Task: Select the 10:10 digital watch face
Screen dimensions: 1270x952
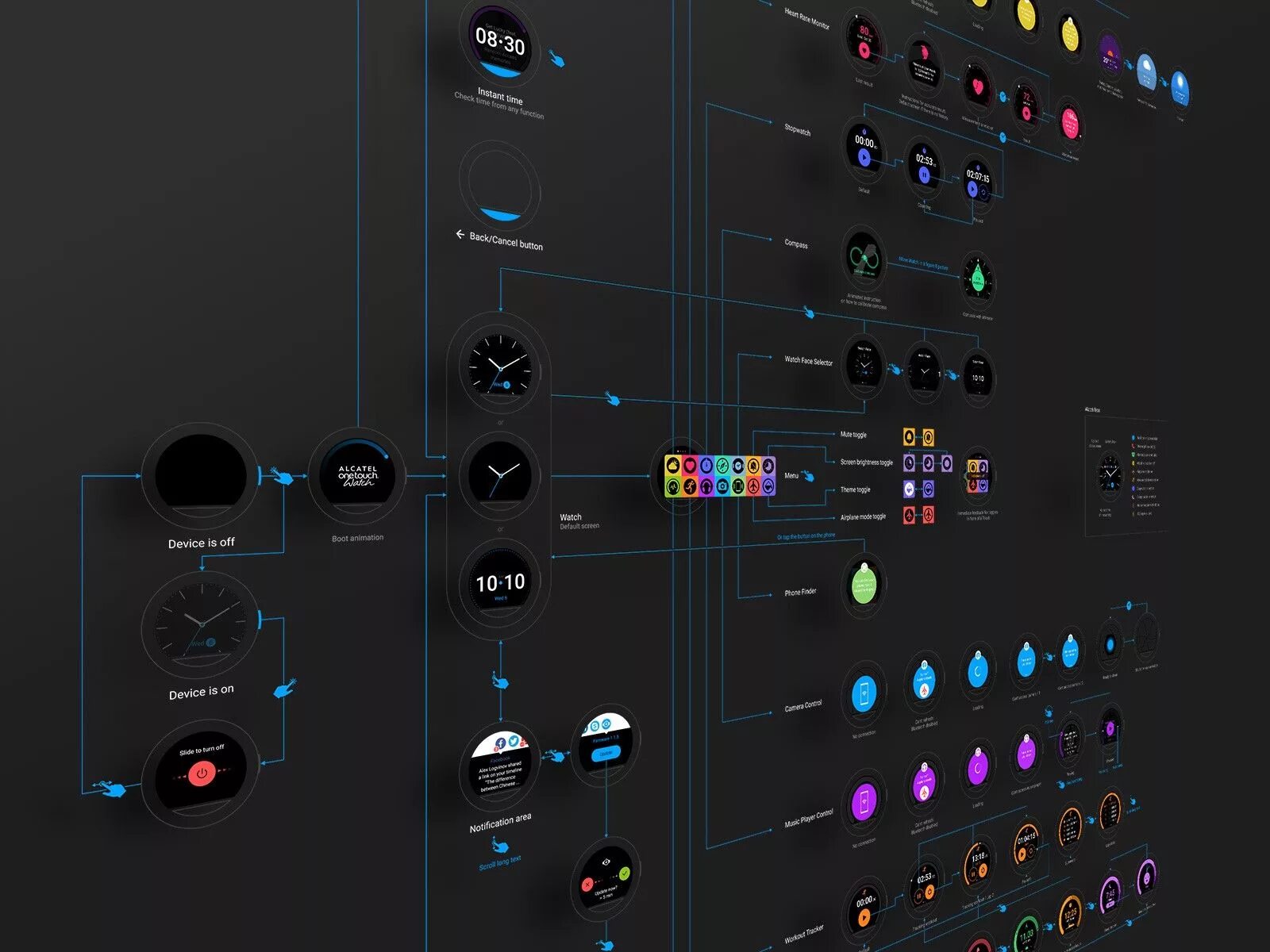Action: [x=500, y=580]
